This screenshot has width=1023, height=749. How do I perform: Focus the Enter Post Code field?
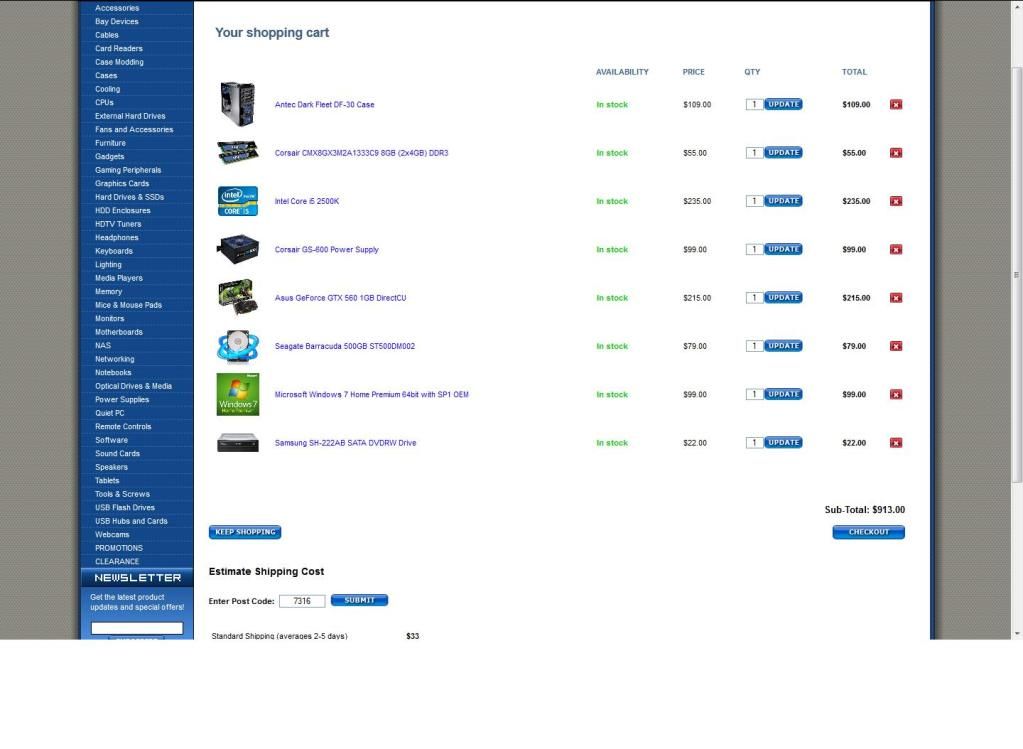pyautogui.click(x=302, y=601)
